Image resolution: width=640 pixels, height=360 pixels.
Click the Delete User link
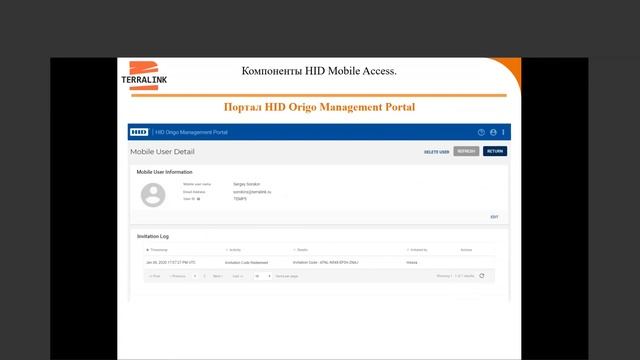(436, 152)
